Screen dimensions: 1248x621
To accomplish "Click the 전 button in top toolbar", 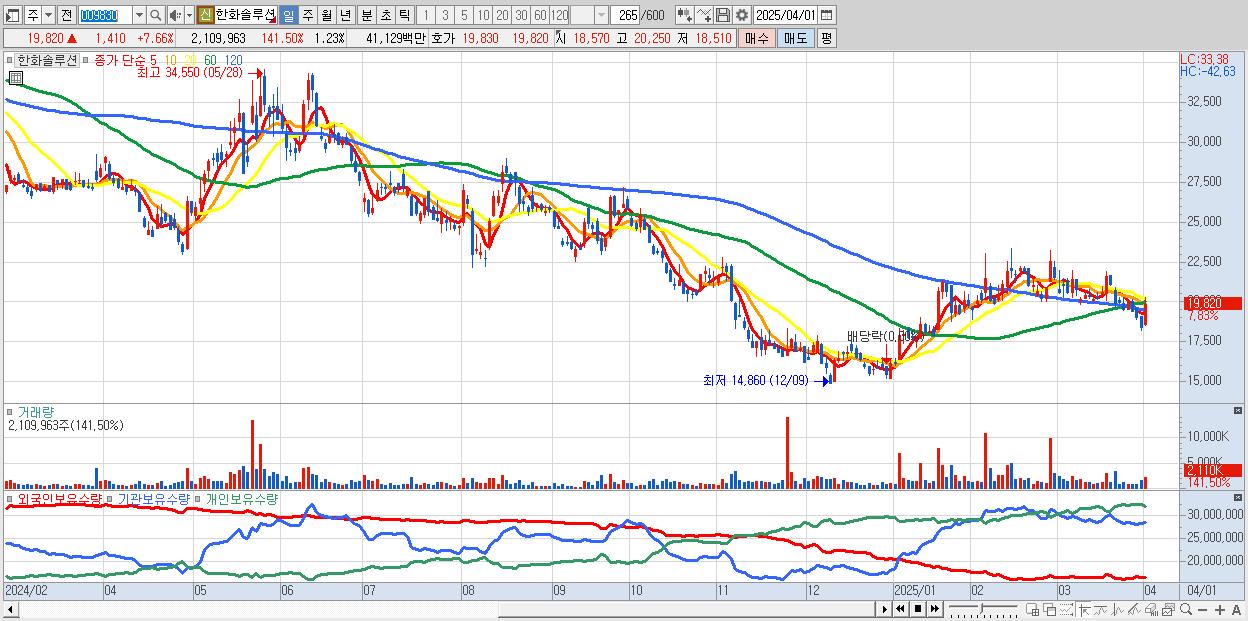I will click(x=66, y=15).
